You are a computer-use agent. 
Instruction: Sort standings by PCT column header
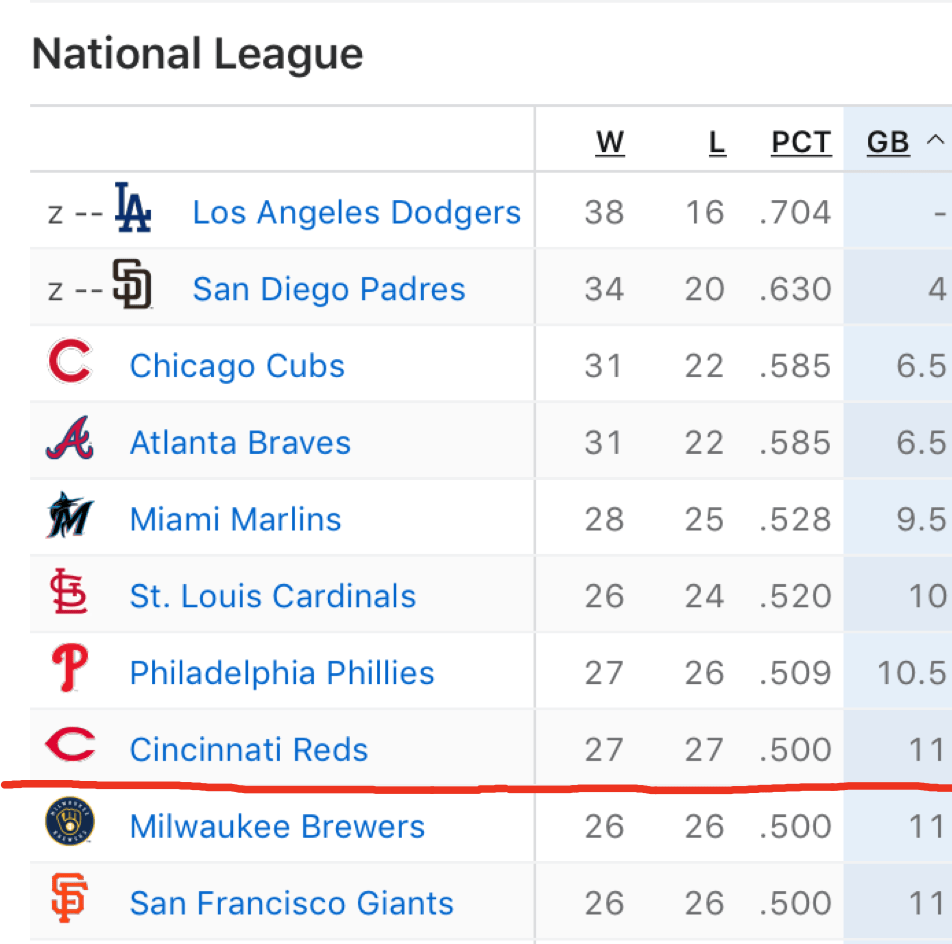(801, 143)
